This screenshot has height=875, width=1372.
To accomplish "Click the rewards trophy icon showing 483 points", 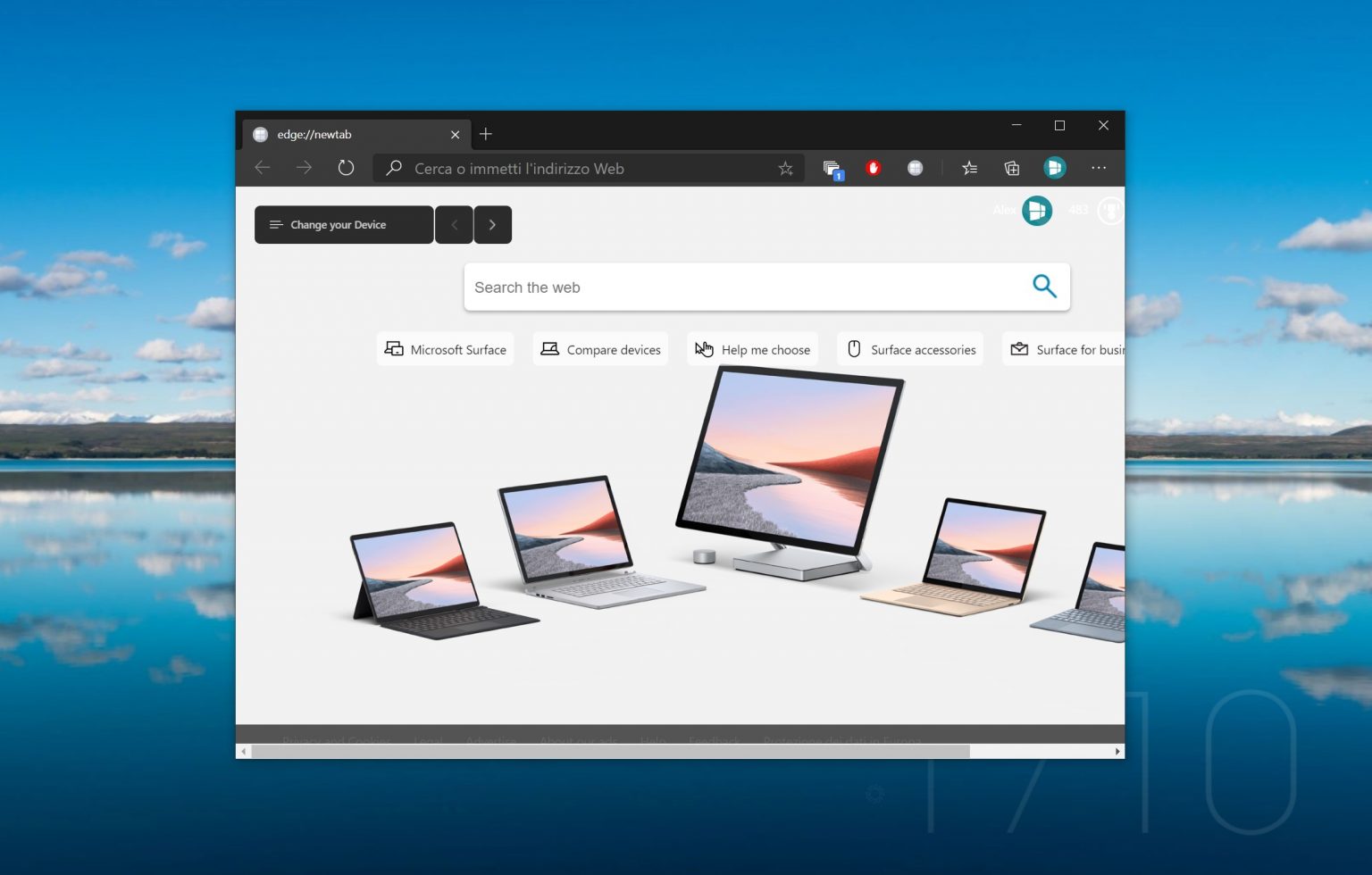I will click(1109, 211).
